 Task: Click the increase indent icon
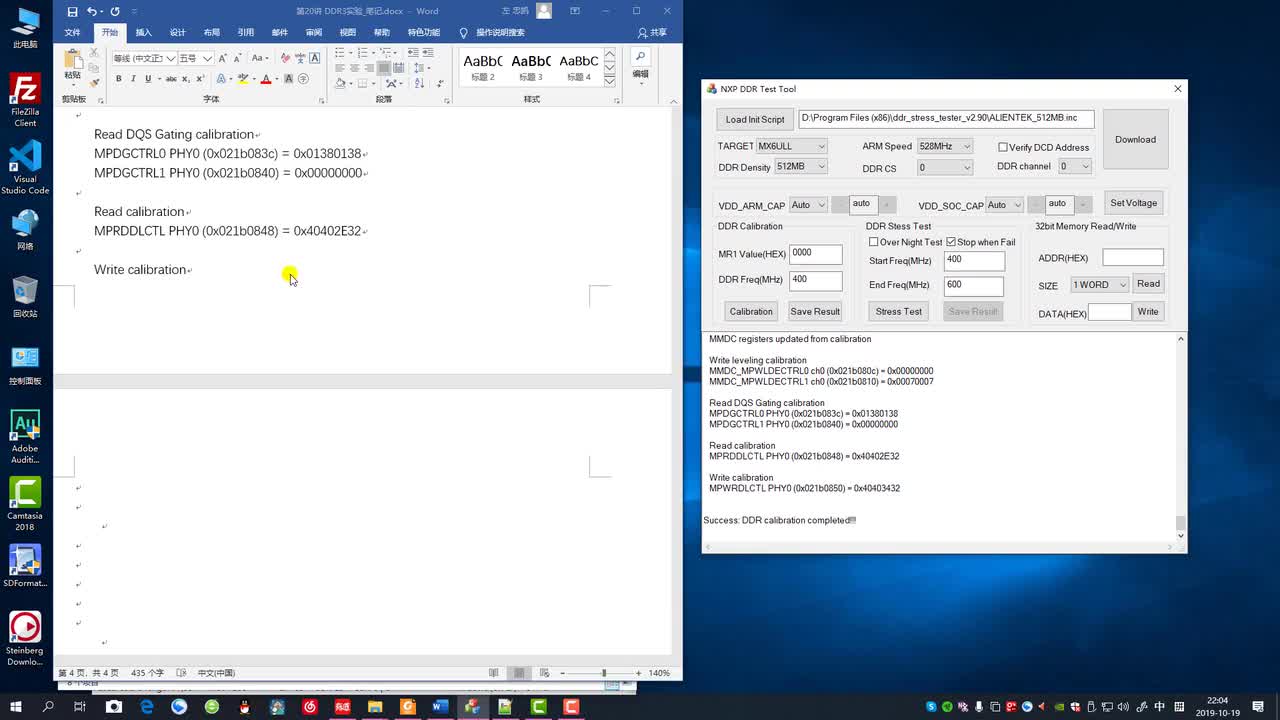pyautogui.click(x=428, y=53)
